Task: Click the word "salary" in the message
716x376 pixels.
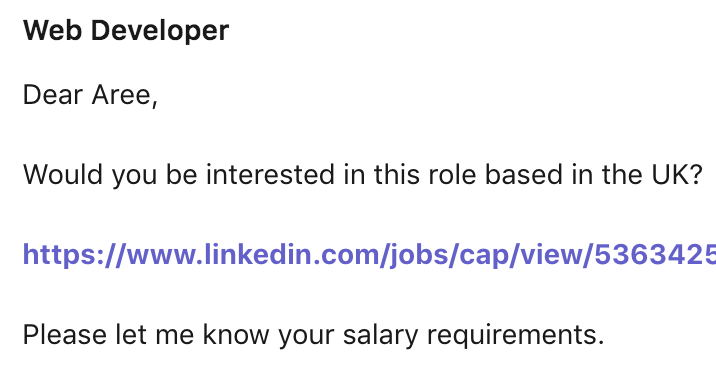Action: point(380,335)
